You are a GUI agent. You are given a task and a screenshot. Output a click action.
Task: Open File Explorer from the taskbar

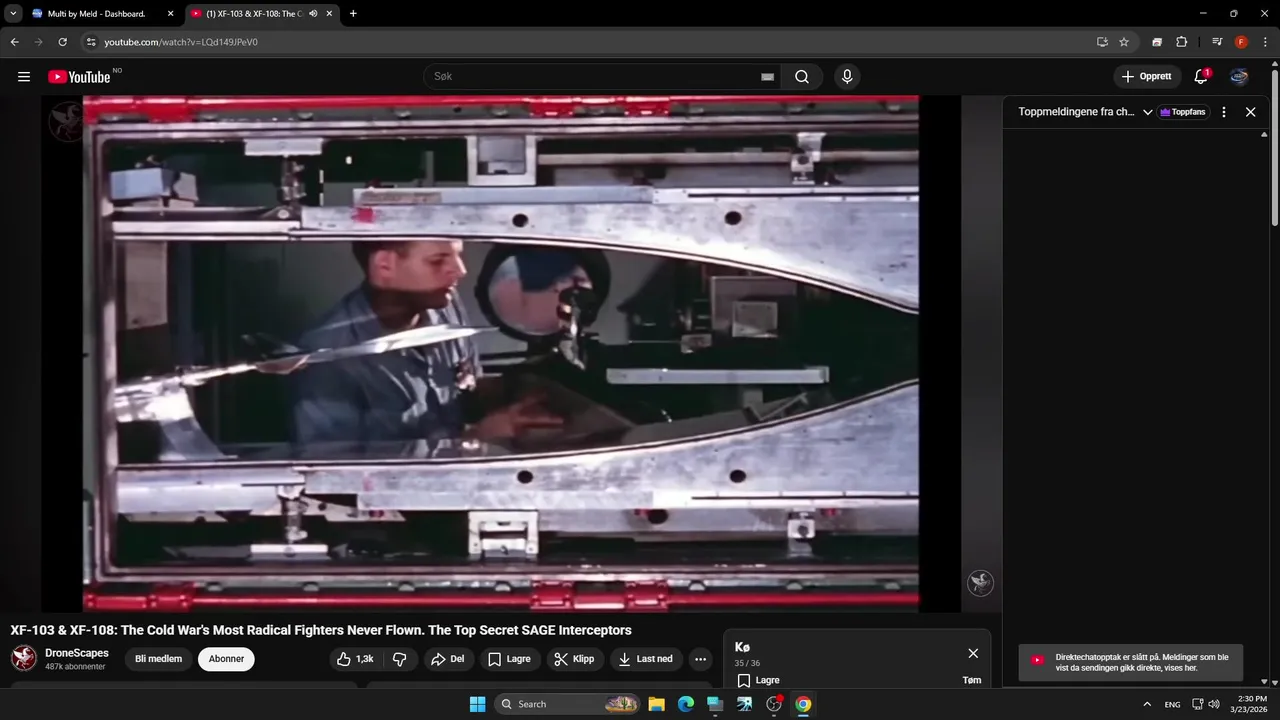657,704
